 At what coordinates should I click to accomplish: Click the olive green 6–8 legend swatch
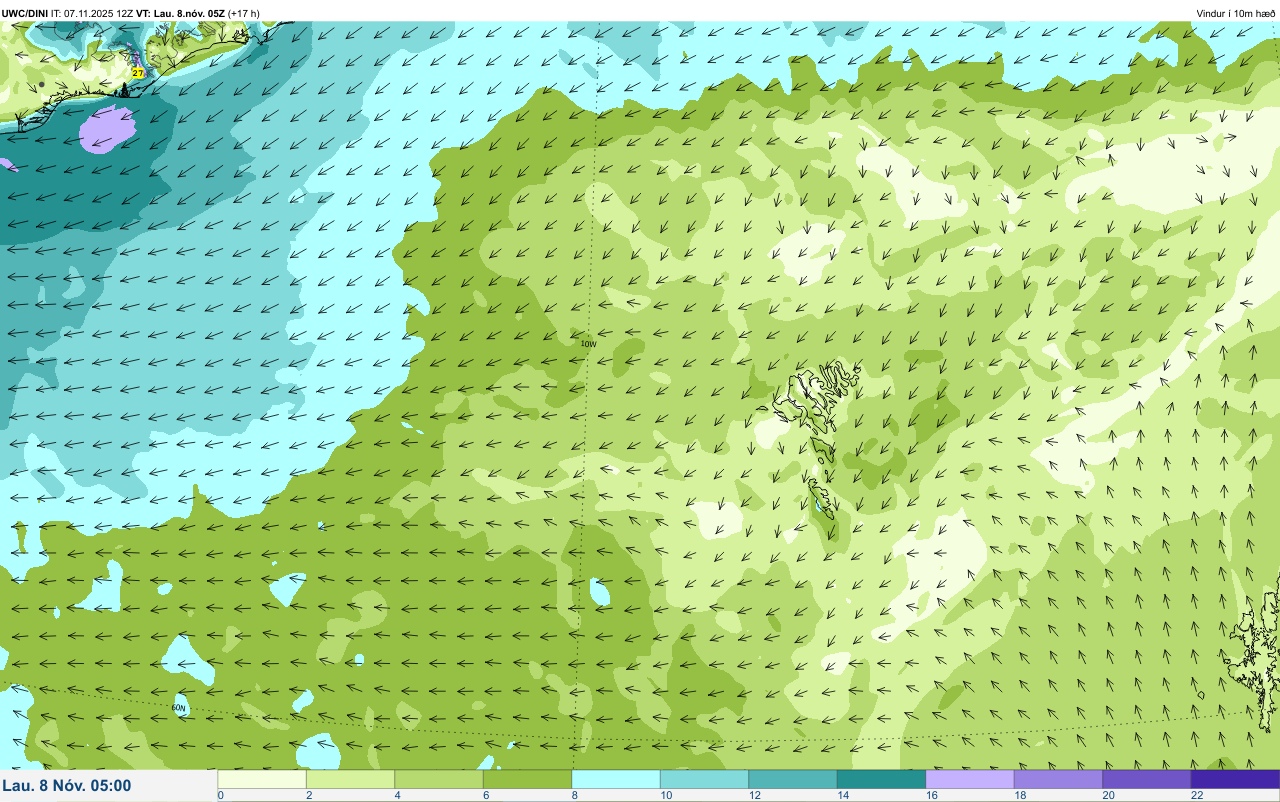click(527, 779)
